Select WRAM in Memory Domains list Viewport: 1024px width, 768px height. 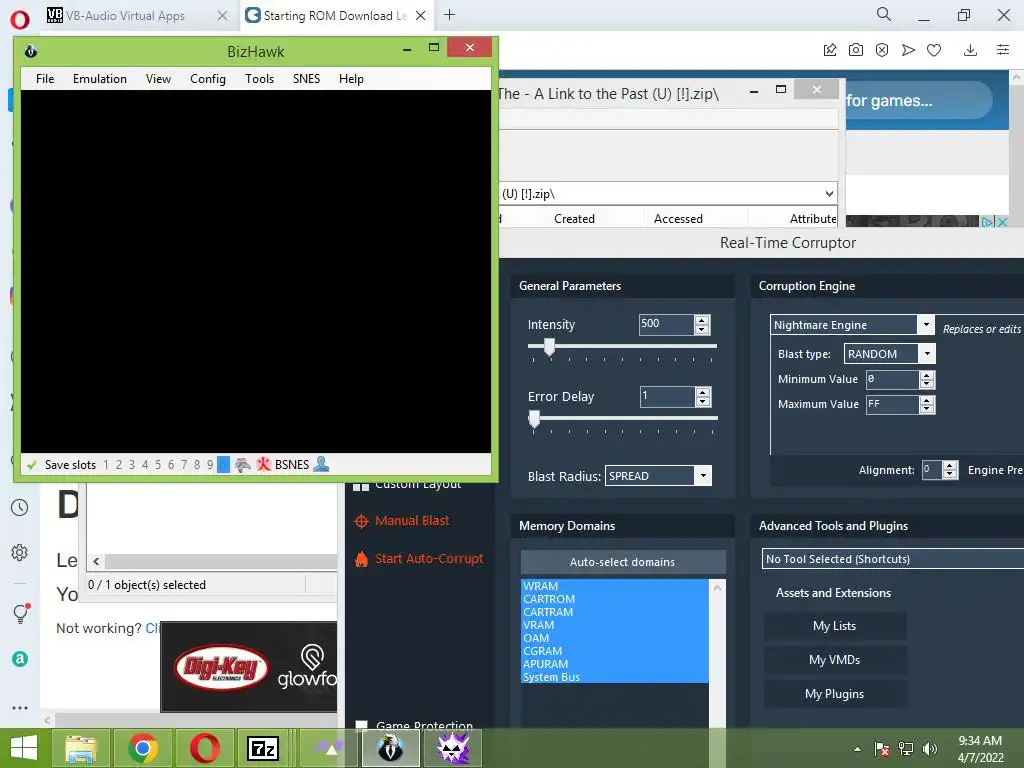615,586
